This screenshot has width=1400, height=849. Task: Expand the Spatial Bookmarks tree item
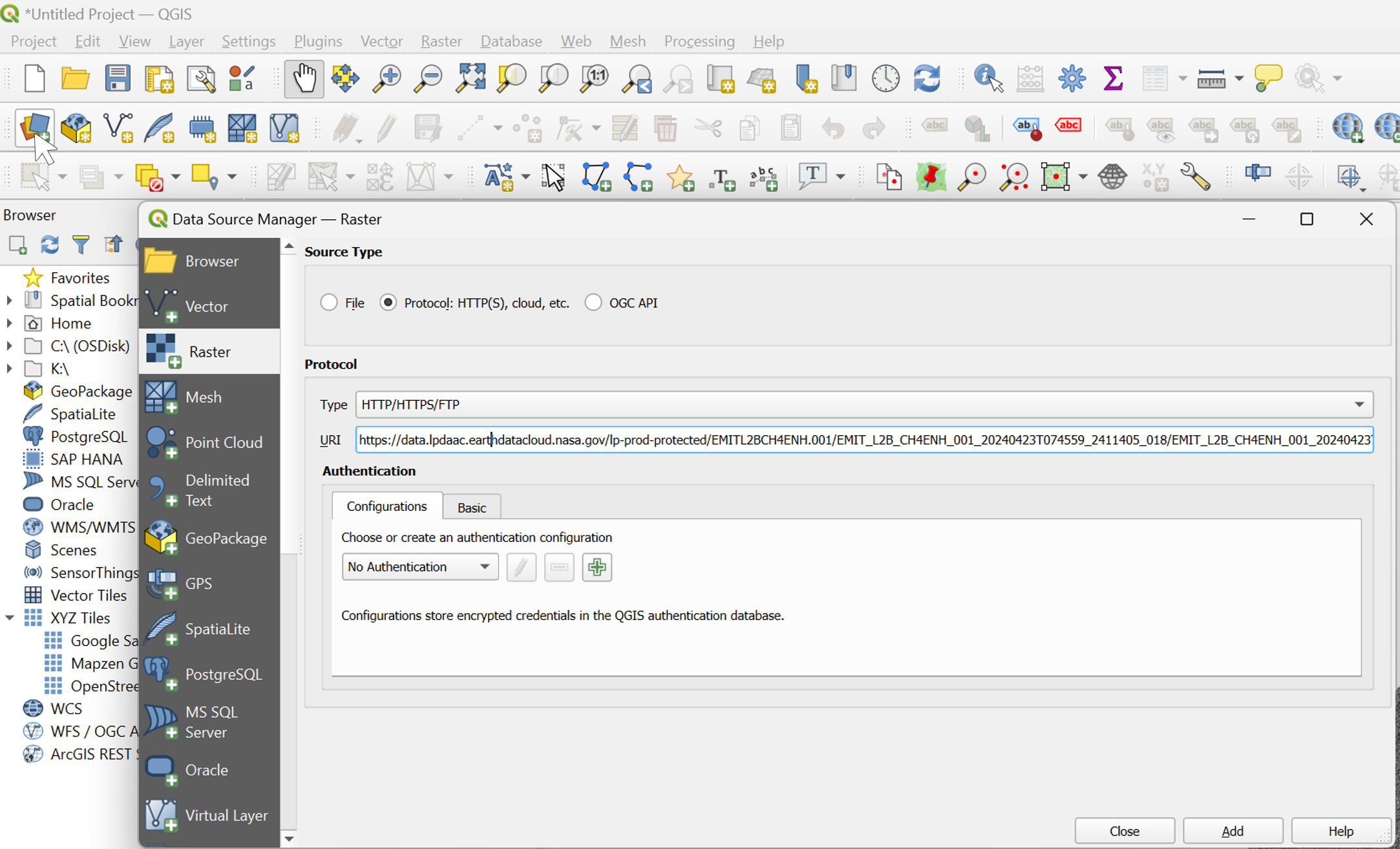point(9,301)
